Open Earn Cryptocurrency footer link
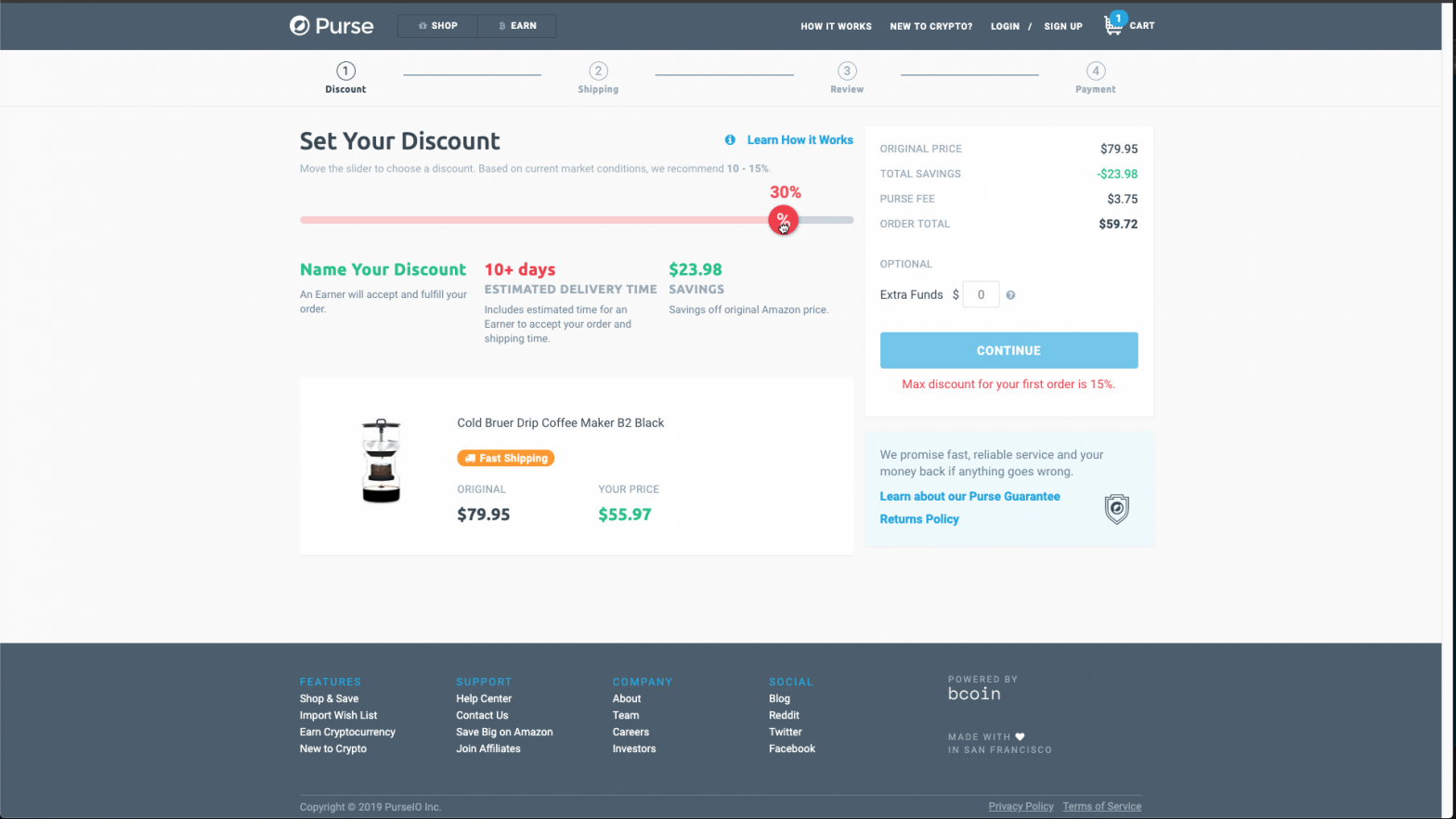1456x819 pixels. click(x=347, y=733)
